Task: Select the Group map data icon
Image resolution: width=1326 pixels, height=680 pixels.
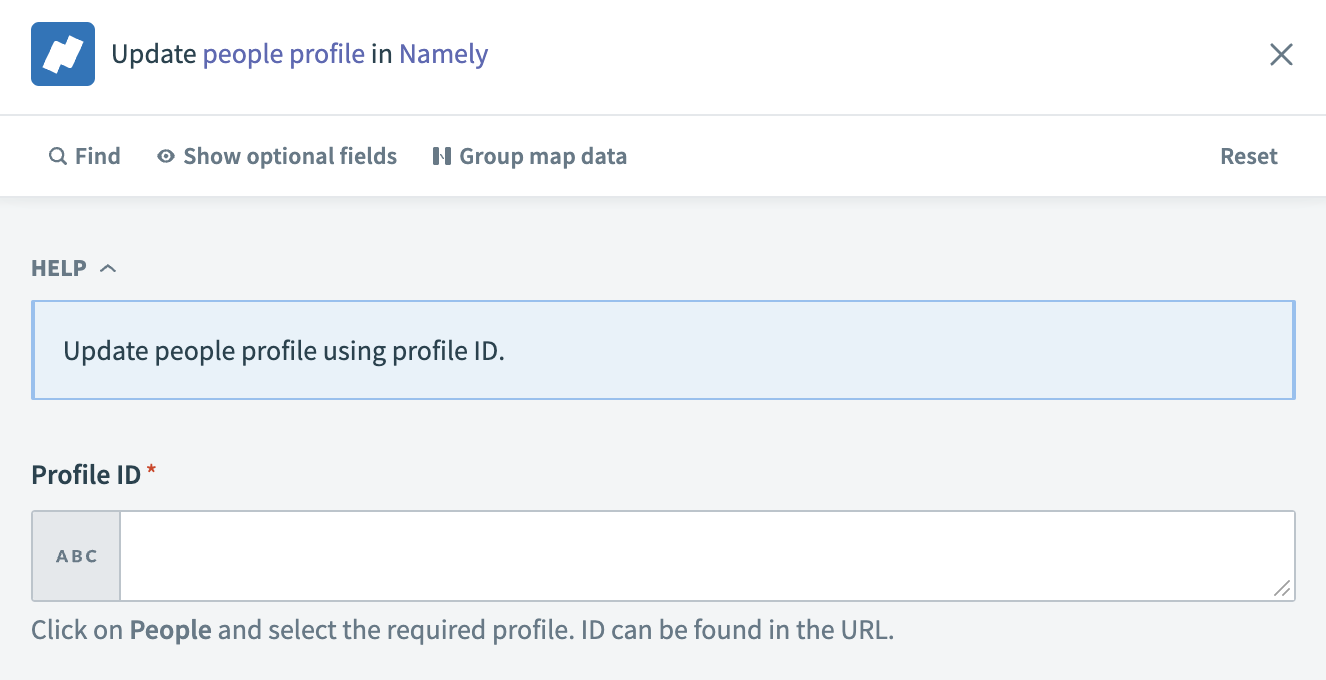Action: click(443, 156)
